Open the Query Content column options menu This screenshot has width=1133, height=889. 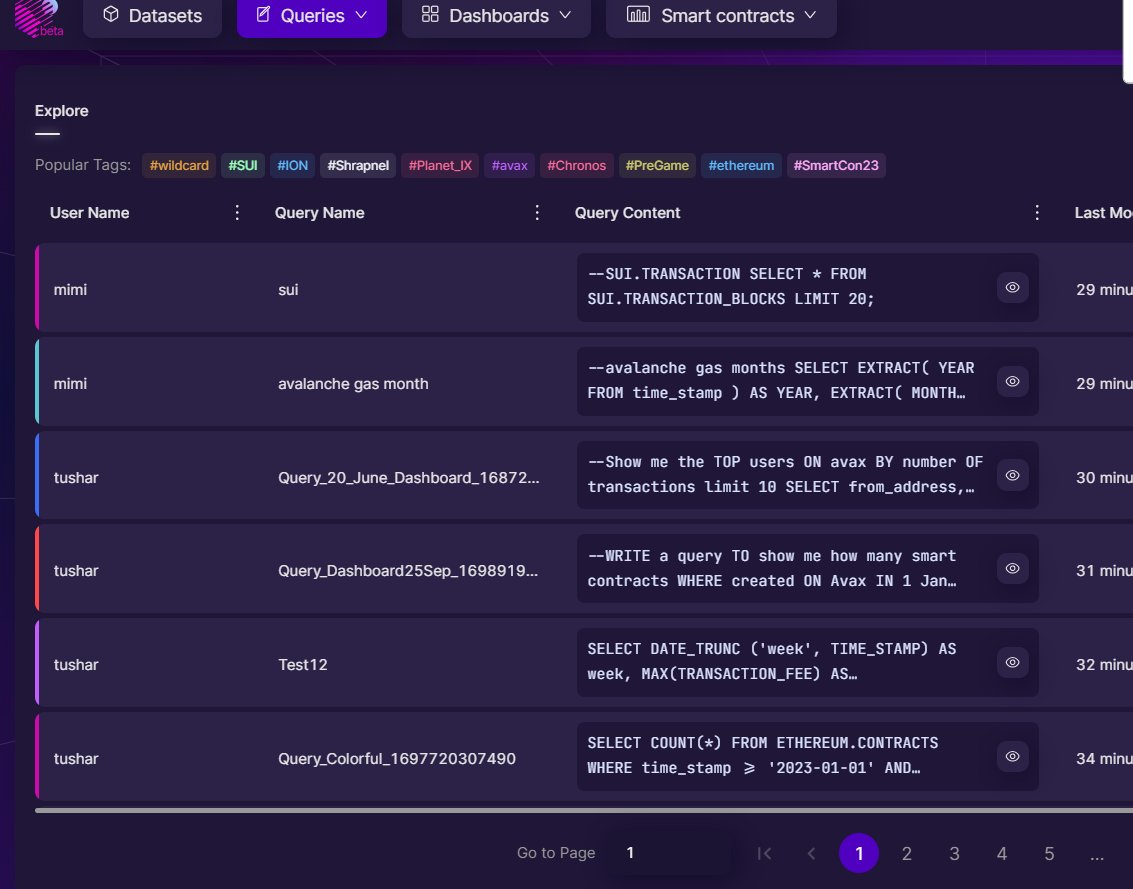[1037, 212]
